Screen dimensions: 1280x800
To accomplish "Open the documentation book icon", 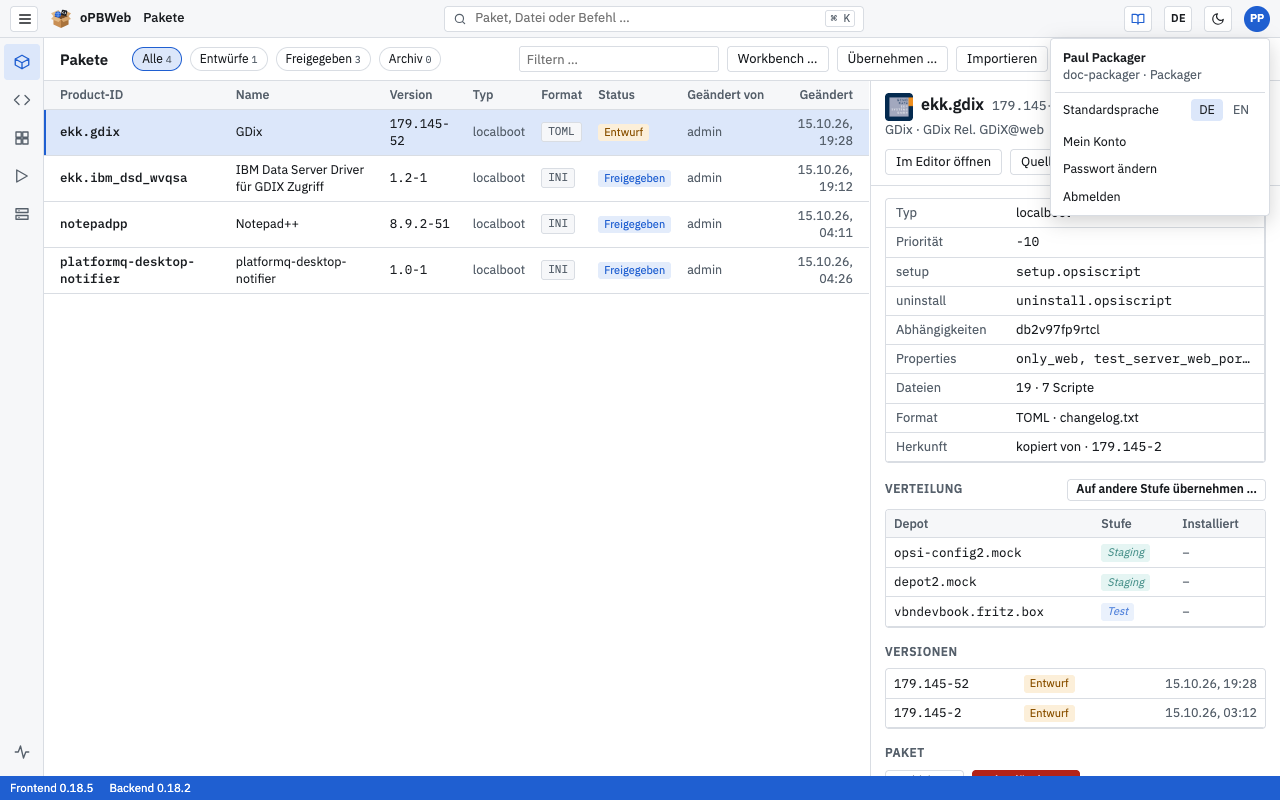I will (1138, 18).
